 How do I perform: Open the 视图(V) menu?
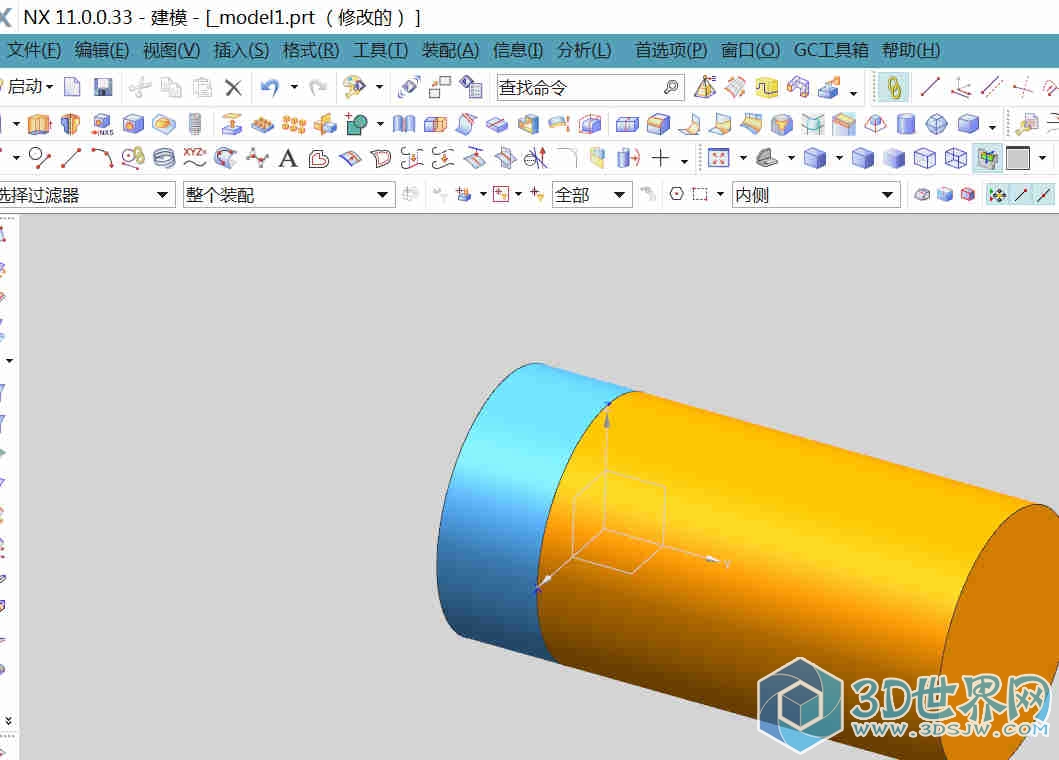(172, 51)
